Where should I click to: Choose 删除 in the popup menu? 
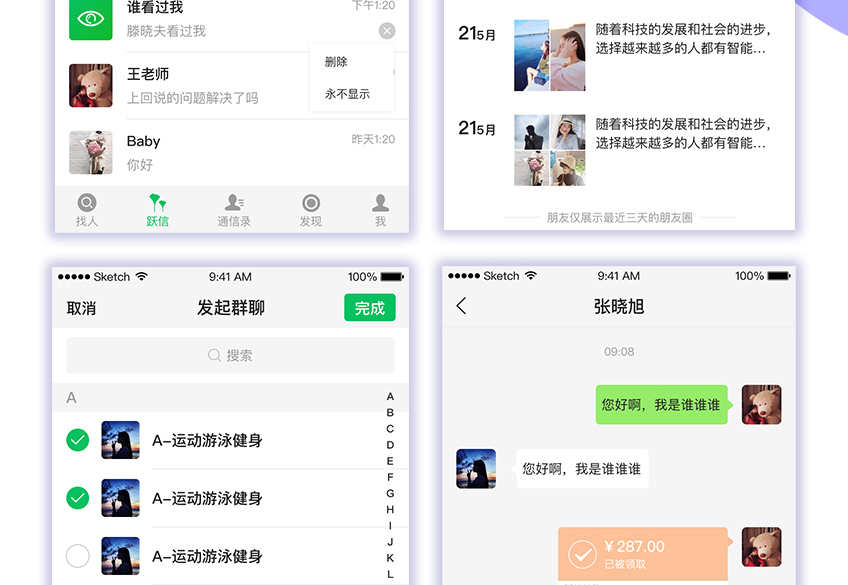pyautogui.click(x=336, y=62)
